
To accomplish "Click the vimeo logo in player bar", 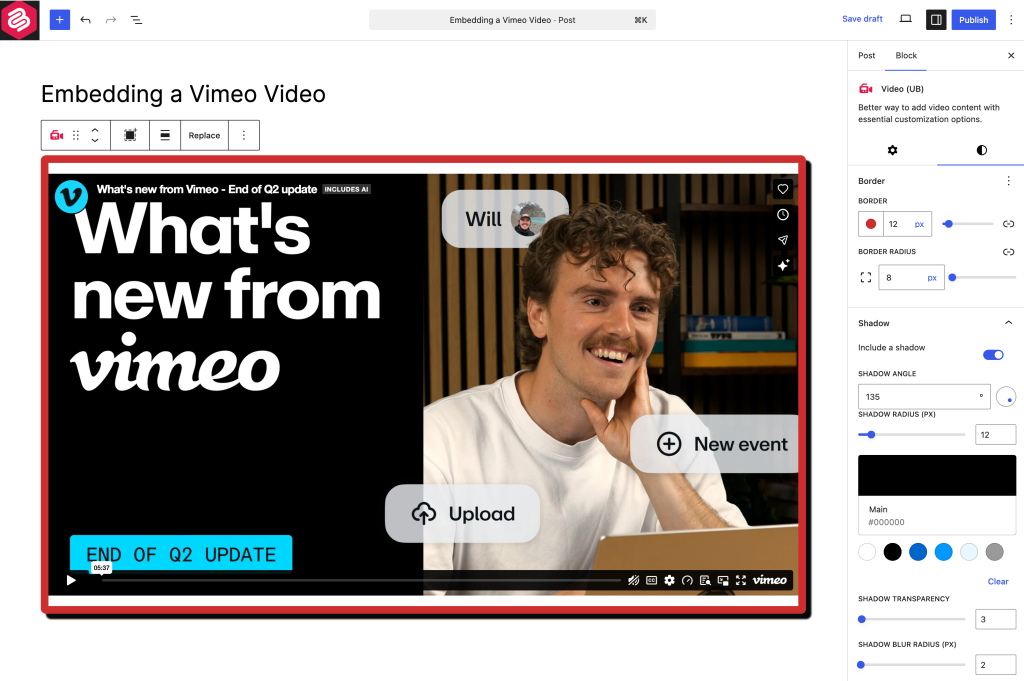I will tap(769, 580).
